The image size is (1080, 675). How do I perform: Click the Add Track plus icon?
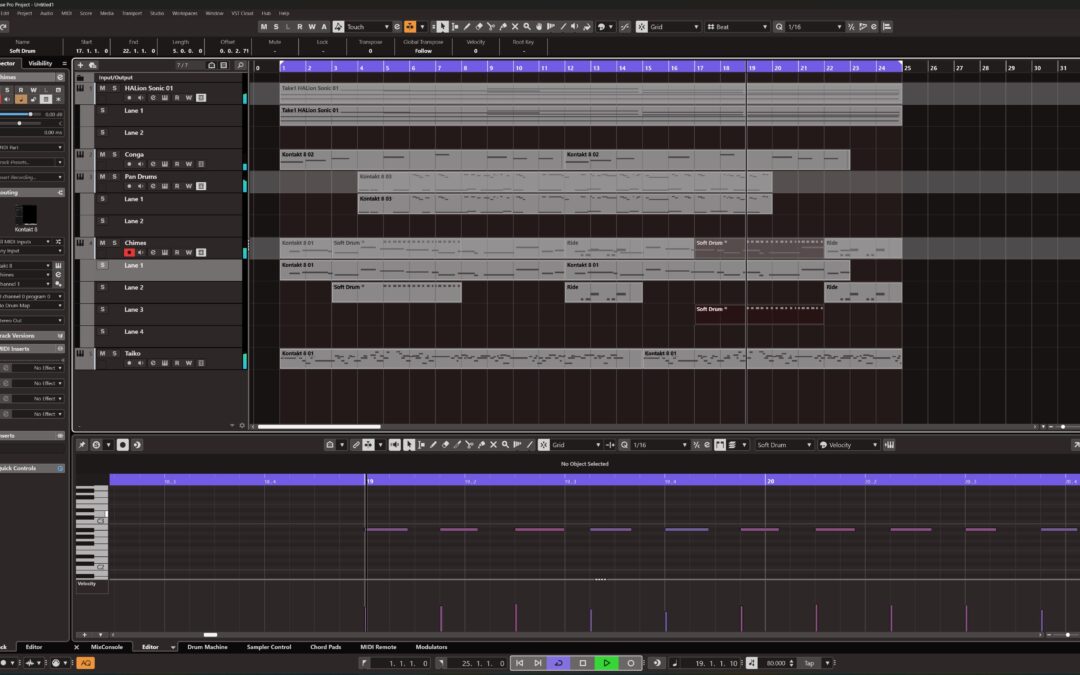pyautogui.click(x=81, y=65)
